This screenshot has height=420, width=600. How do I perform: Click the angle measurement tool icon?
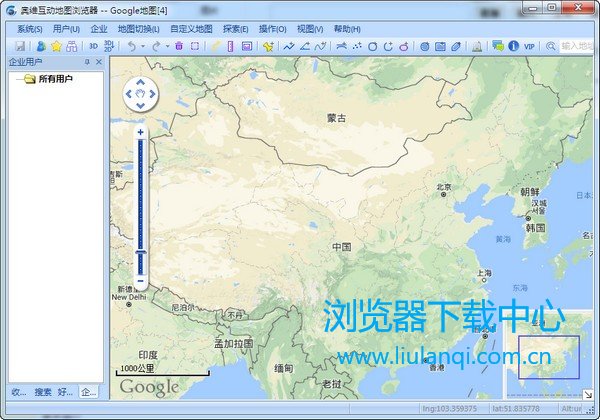click(305, 46)
